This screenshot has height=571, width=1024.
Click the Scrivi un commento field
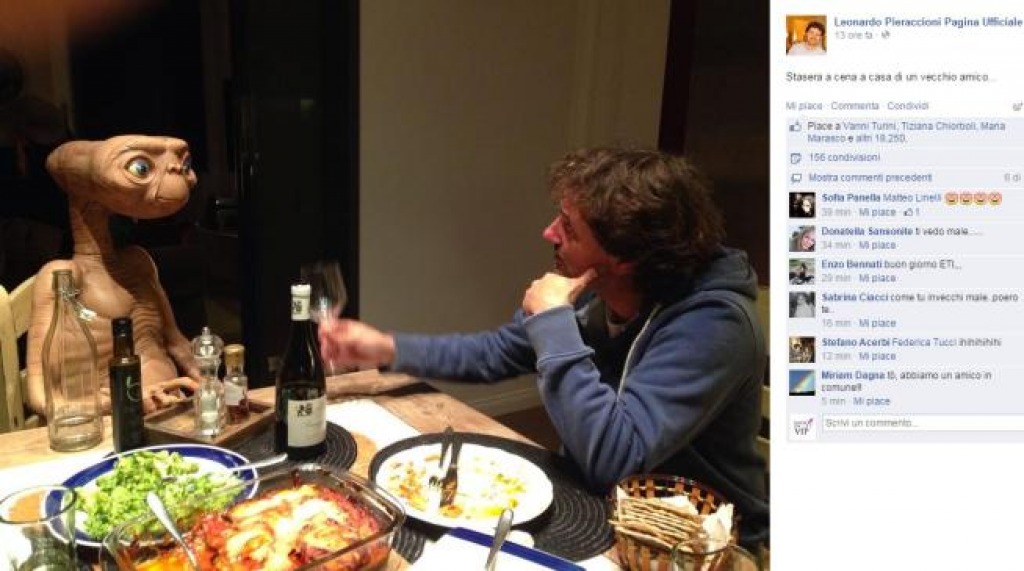tap(923, 423)
